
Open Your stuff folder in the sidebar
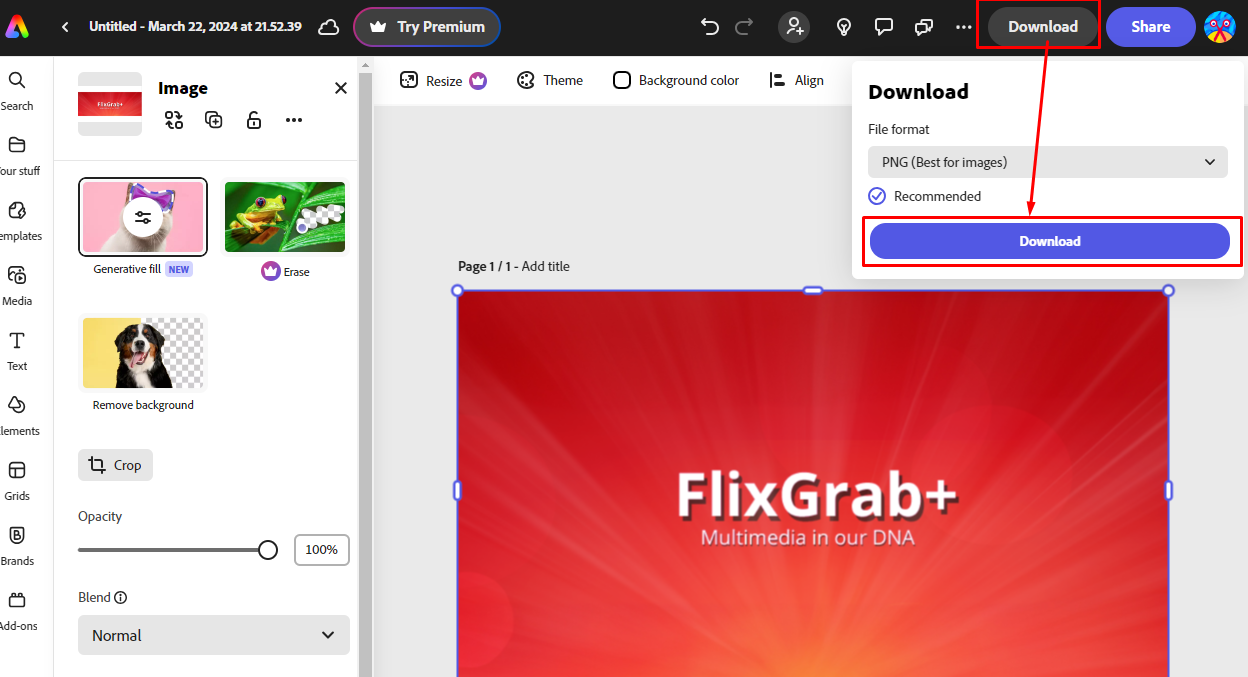pyautogui.click(x=17, y=155)
